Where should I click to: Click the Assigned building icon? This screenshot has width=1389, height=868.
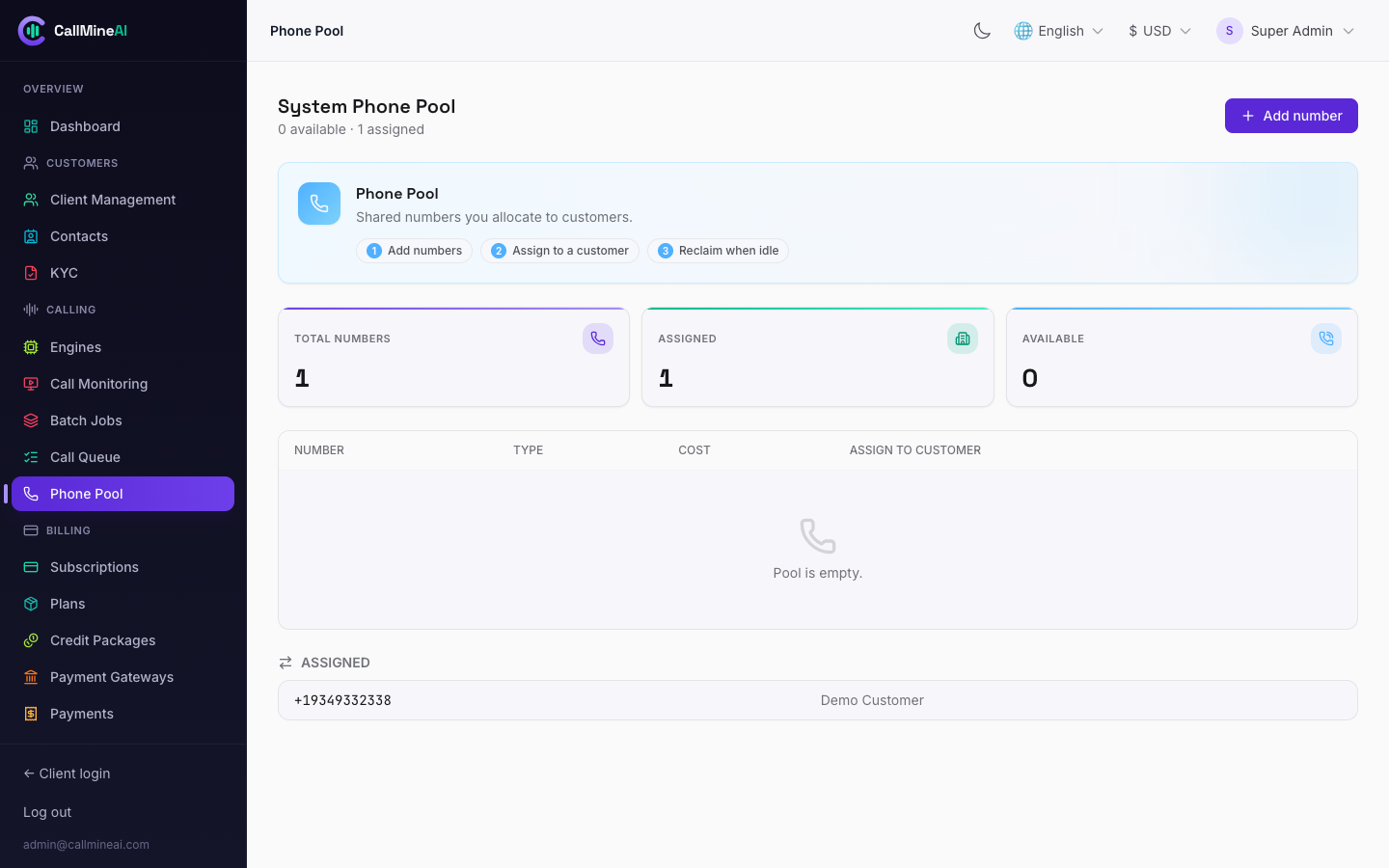(963, 339)
